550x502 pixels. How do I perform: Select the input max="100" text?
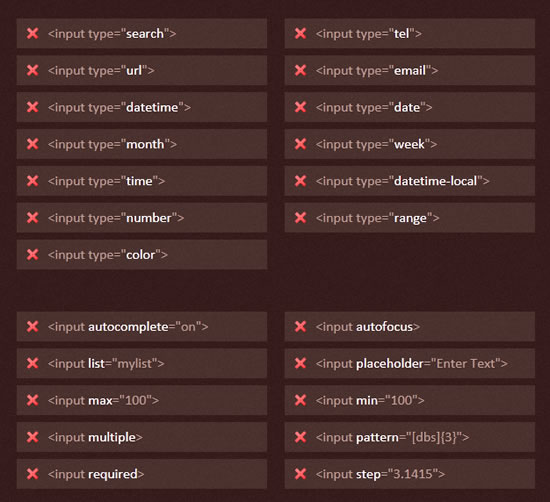point(103,400)
